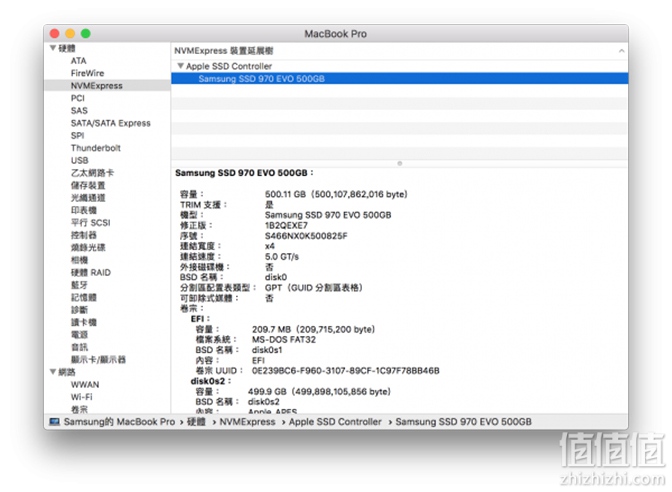Click 硬體 in the bottom path bar

196,422
